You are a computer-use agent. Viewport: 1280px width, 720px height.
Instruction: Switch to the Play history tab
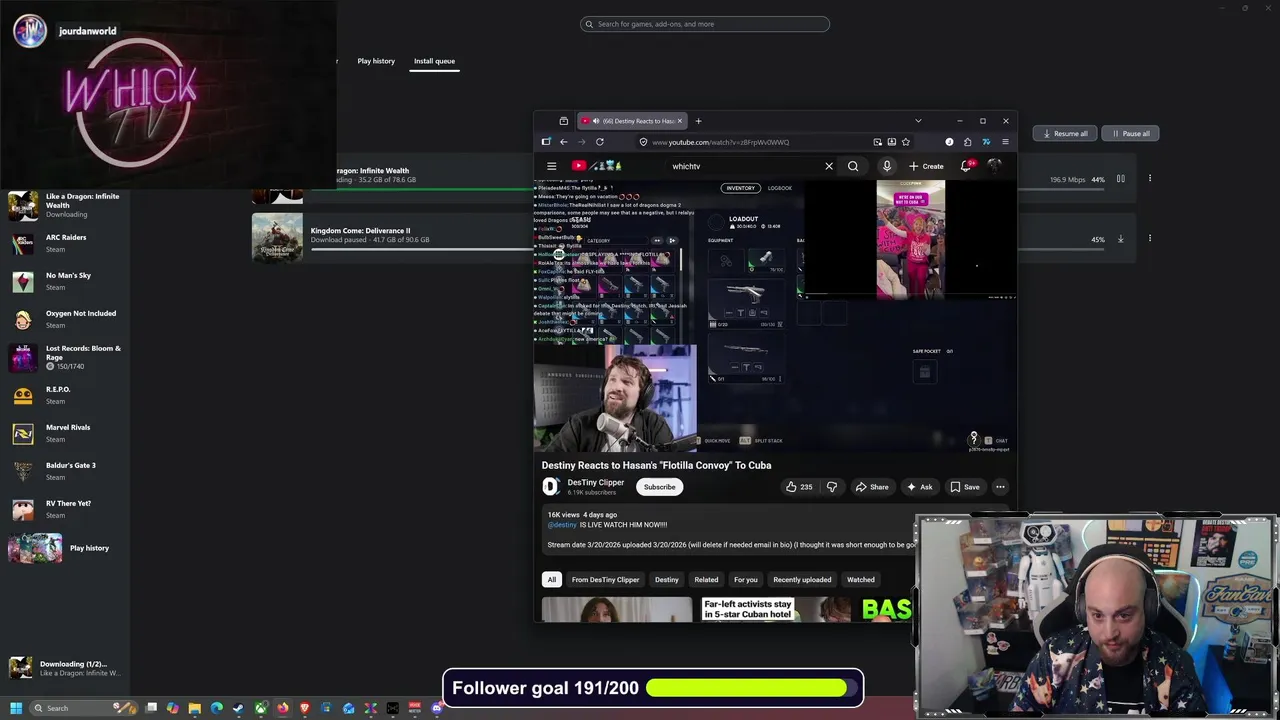(x=376, y=61)
